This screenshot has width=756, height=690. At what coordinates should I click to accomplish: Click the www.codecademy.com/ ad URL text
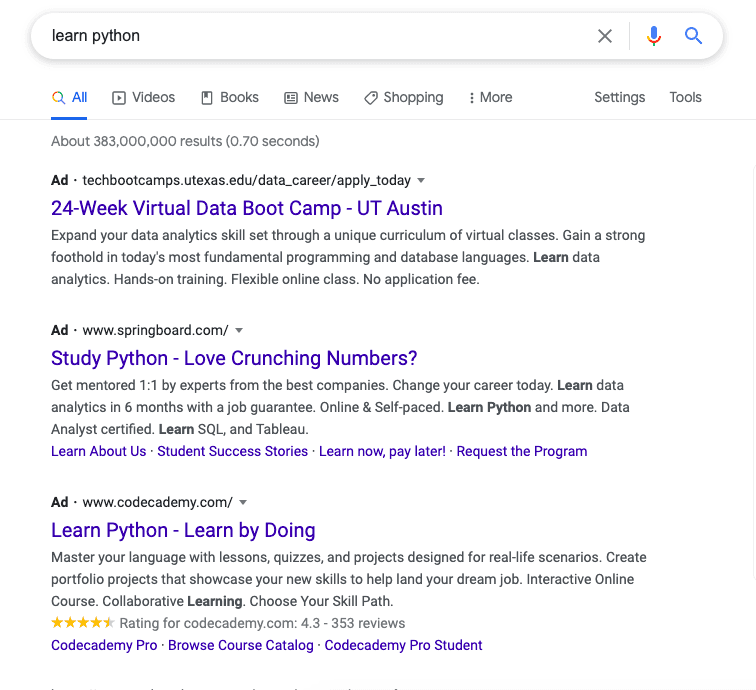tap(158, 502)
